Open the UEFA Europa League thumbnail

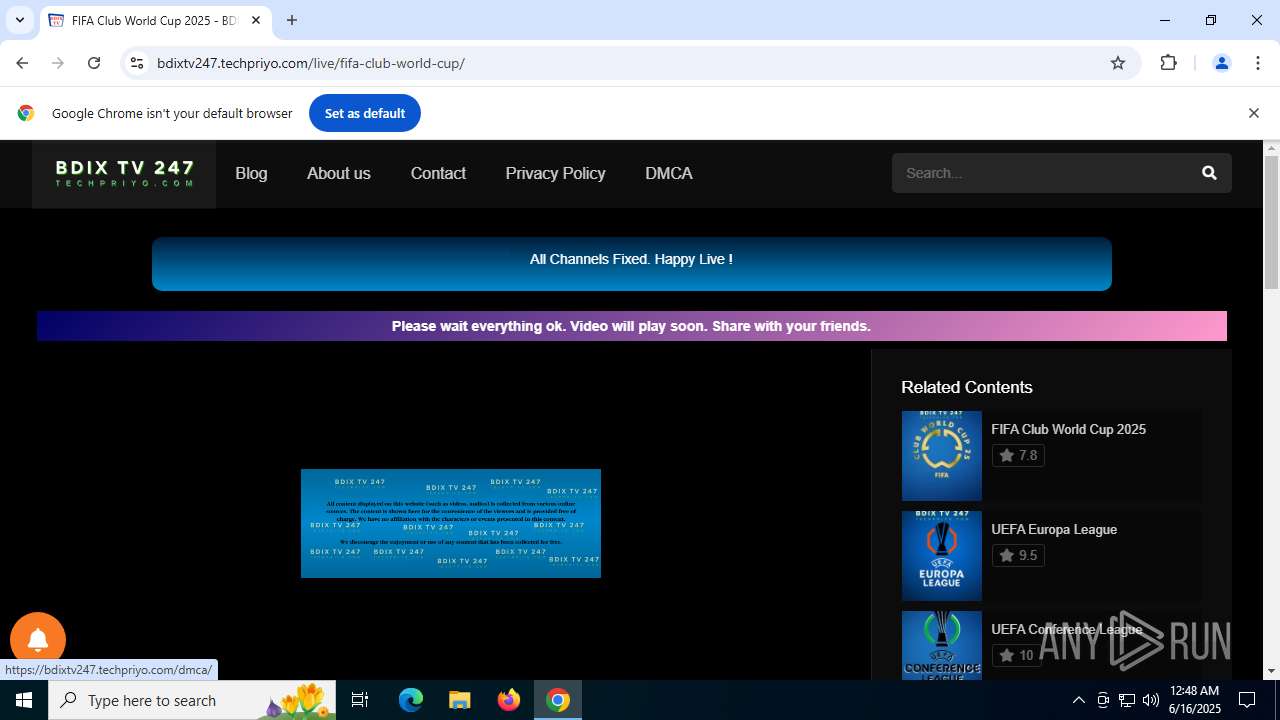[x=942, y=556]
